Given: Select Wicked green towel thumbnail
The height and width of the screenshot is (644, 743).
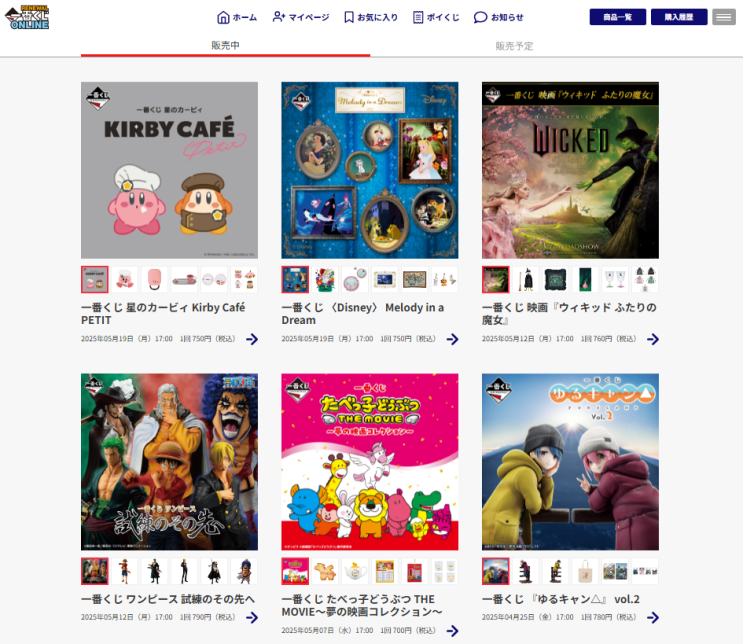Looking at the screenshot, I should click(x=585, y=280).
